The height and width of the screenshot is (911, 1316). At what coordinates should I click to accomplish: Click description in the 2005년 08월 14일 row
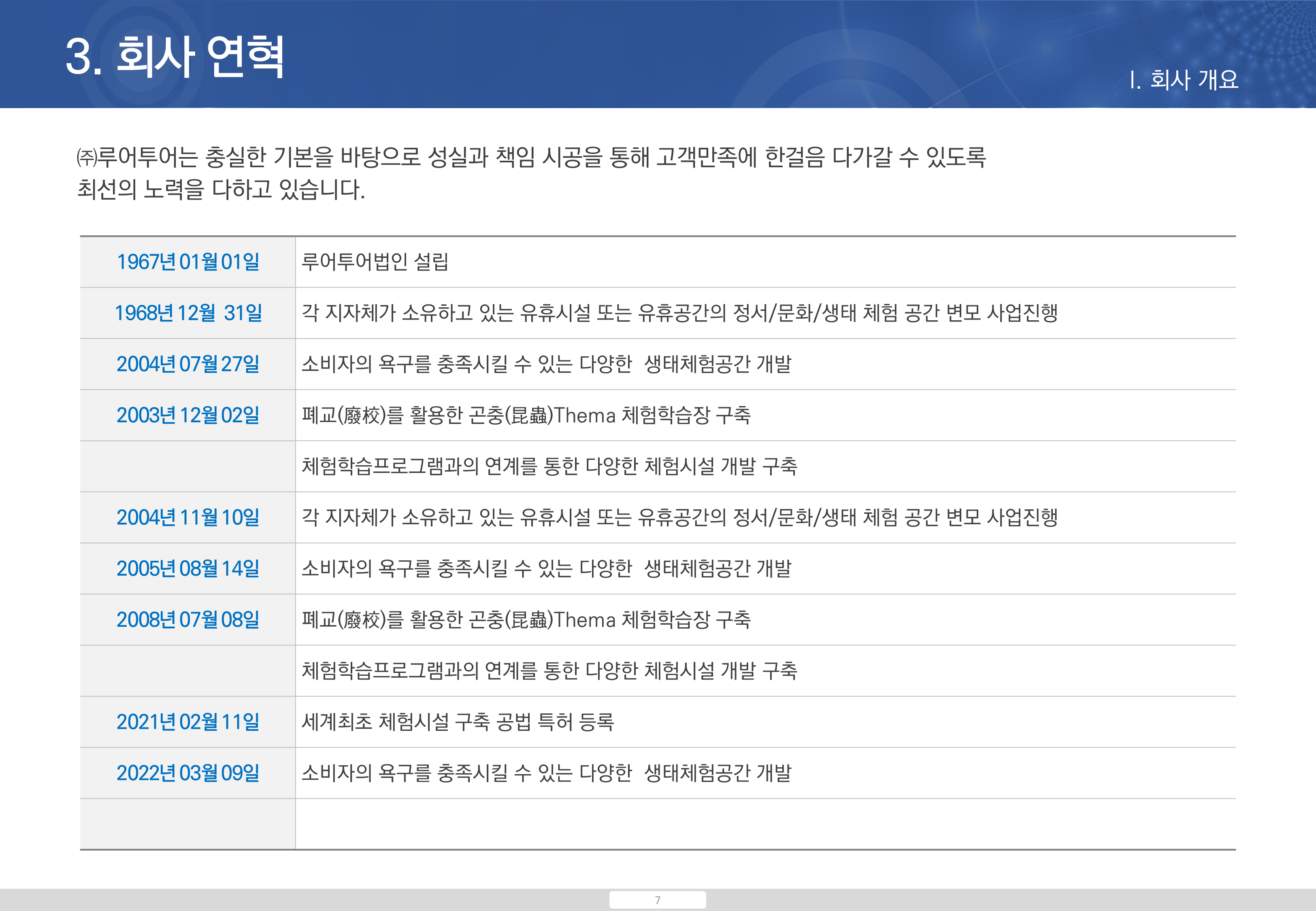(x=547, y=568)
